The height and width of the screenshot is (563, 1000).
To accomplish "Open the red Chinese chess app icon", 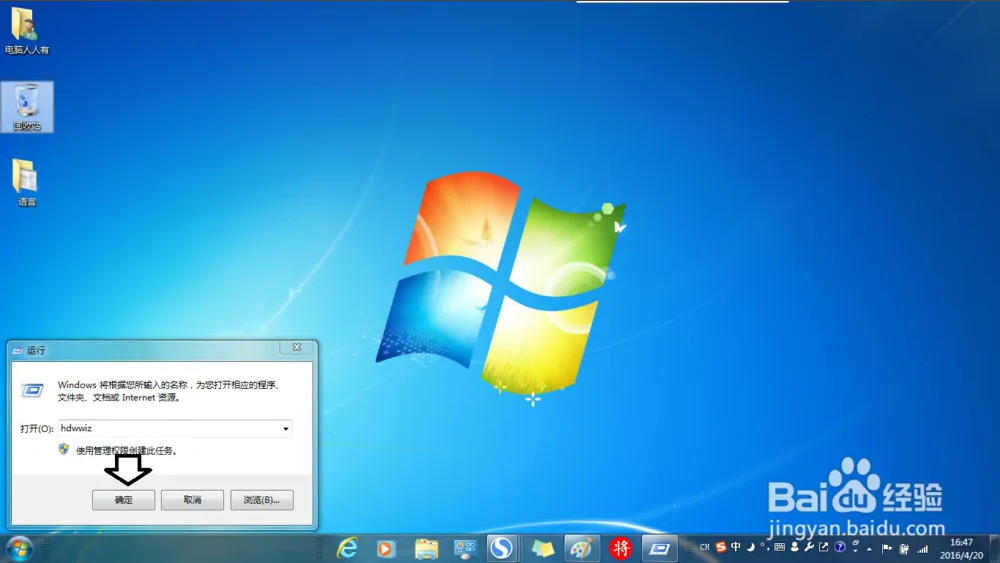I will pyautogui.click(x=621, y=548).
